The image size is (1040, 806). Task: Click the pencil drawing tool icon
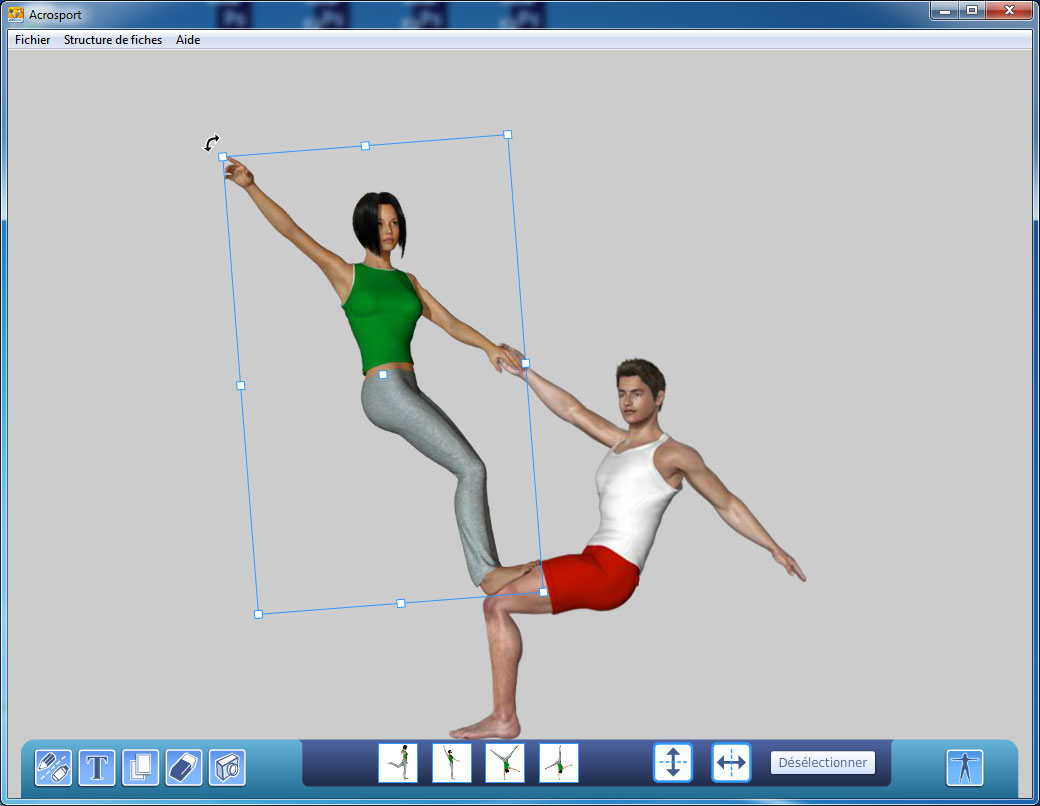53,767
